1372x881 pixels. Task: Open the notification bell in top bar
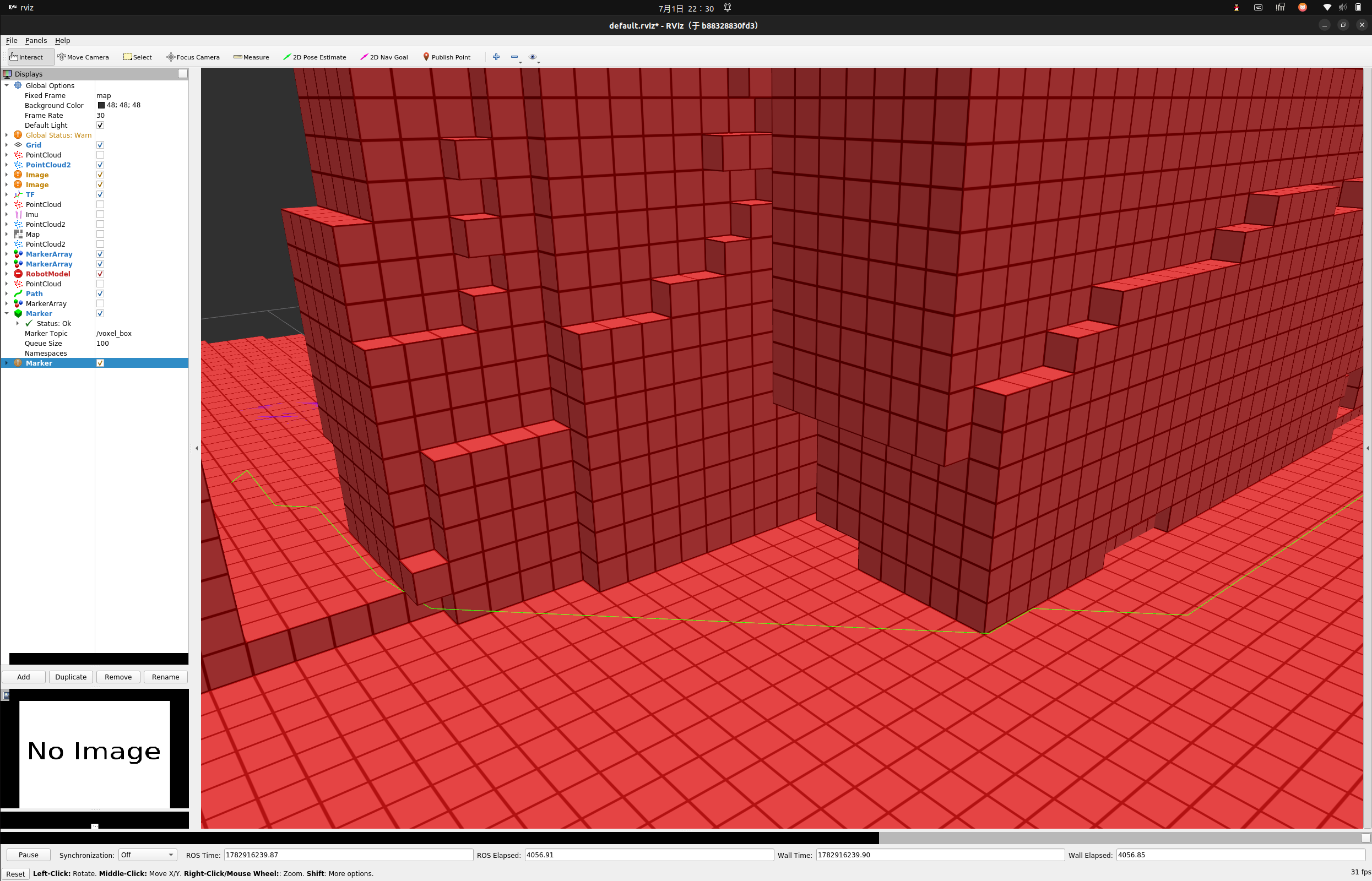(x=728, y=8)
